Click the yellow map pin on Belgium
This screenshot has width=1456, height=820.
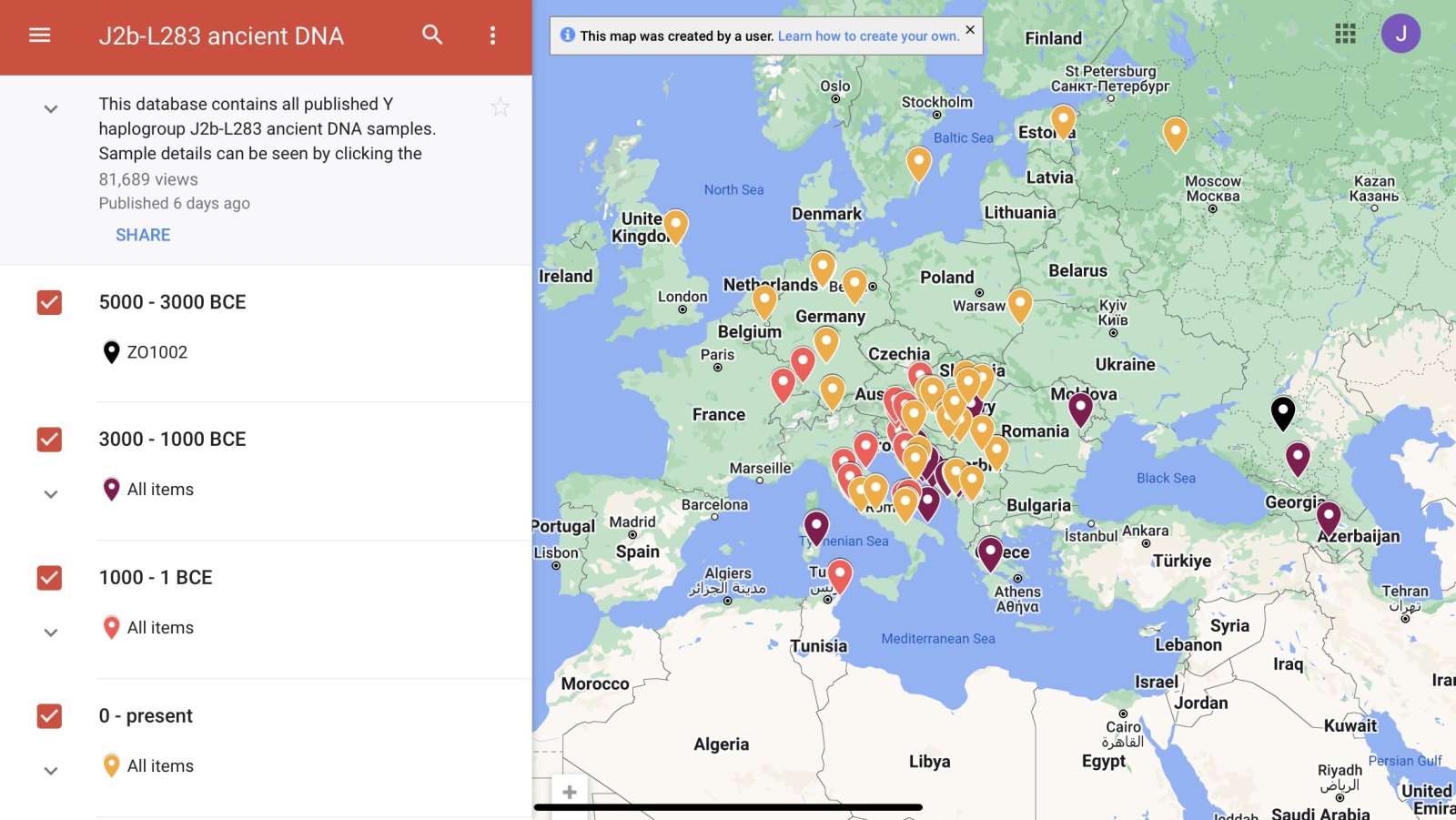point(764,302)
